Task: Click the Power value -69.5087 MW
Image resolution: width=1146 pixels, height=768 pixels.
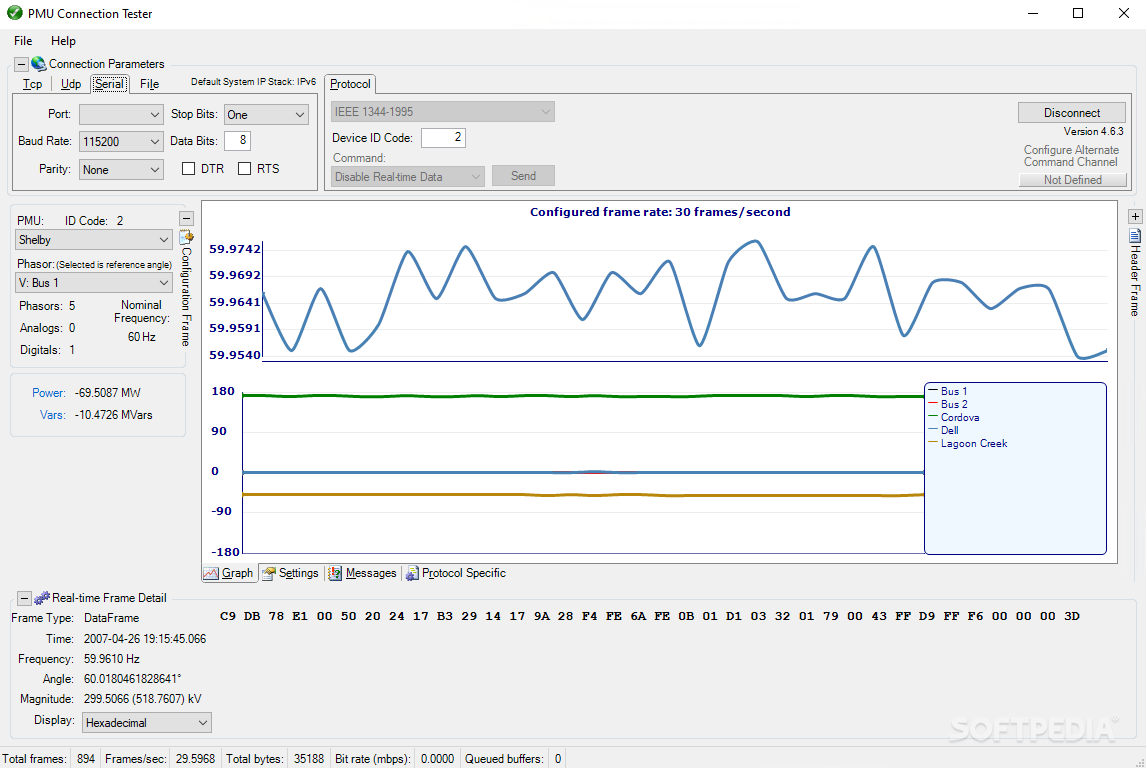Action: (x=107, y=393)
